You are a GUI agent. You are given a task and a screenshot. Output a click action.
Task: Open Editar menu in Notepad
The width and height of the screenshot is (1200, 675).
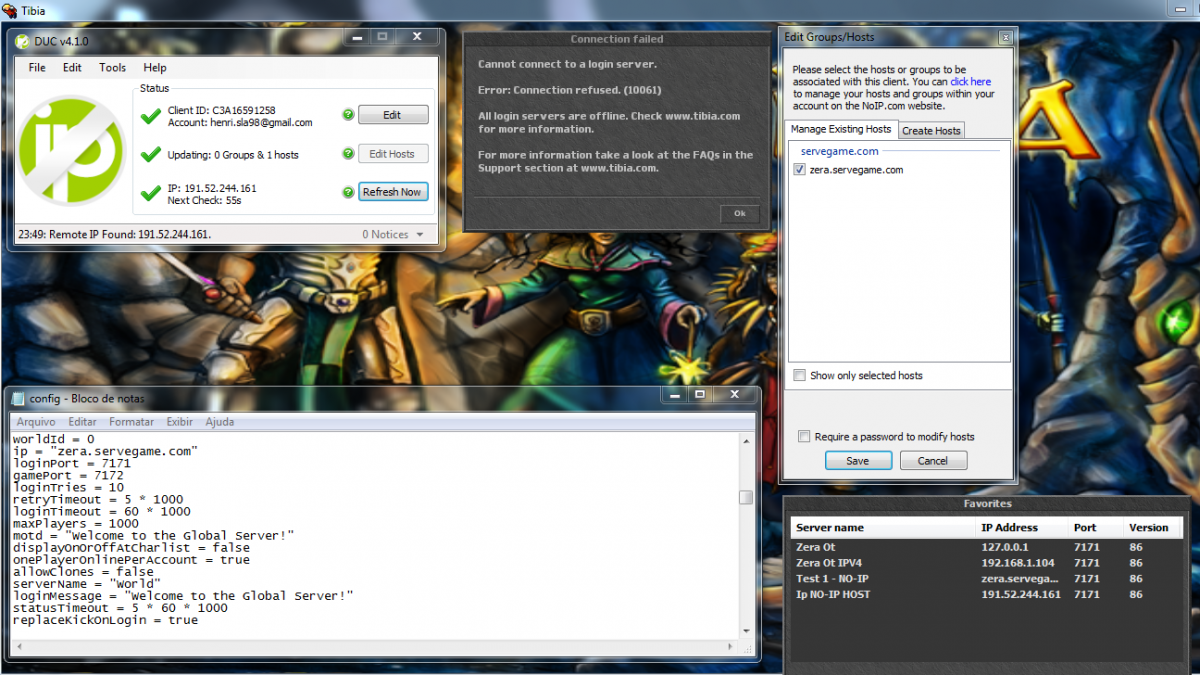82,422
